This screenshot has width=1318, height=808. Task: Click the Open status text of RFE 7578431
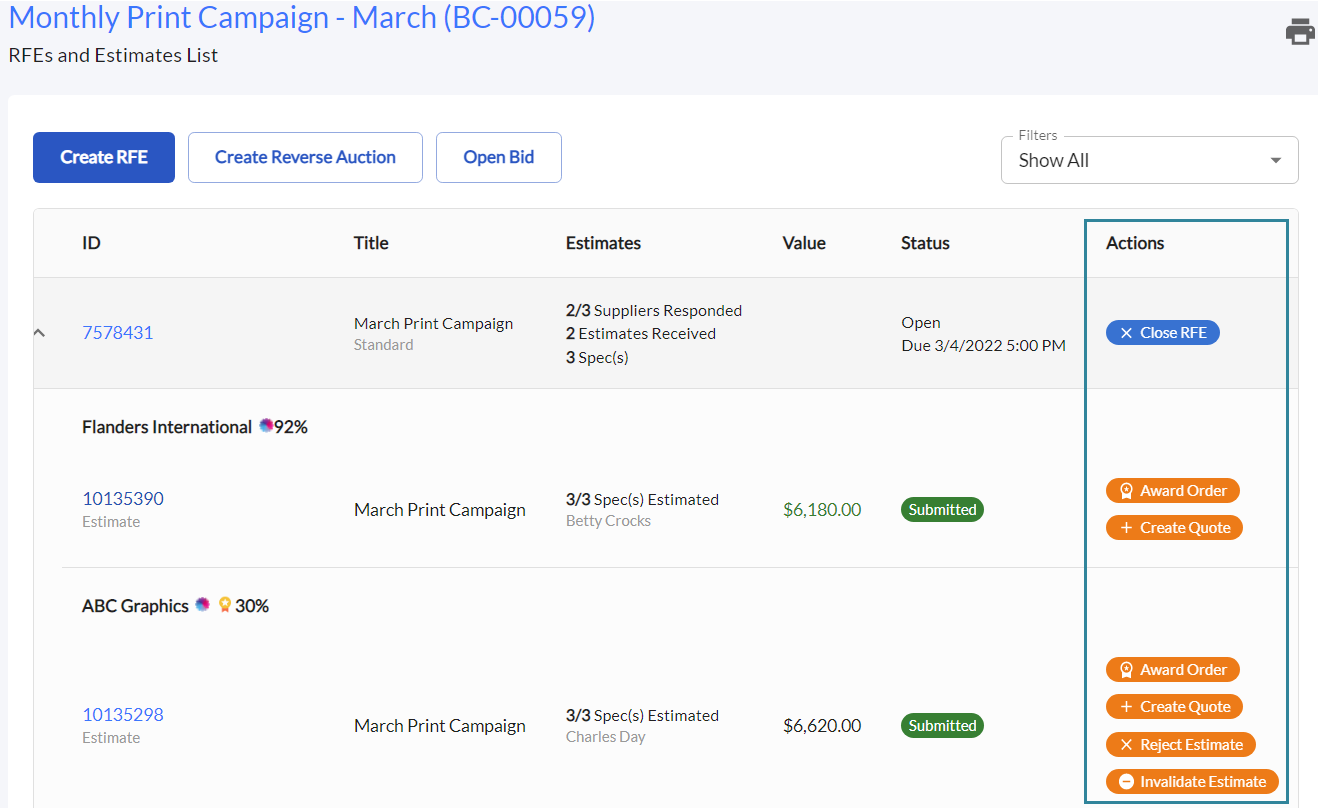point(921,322)
